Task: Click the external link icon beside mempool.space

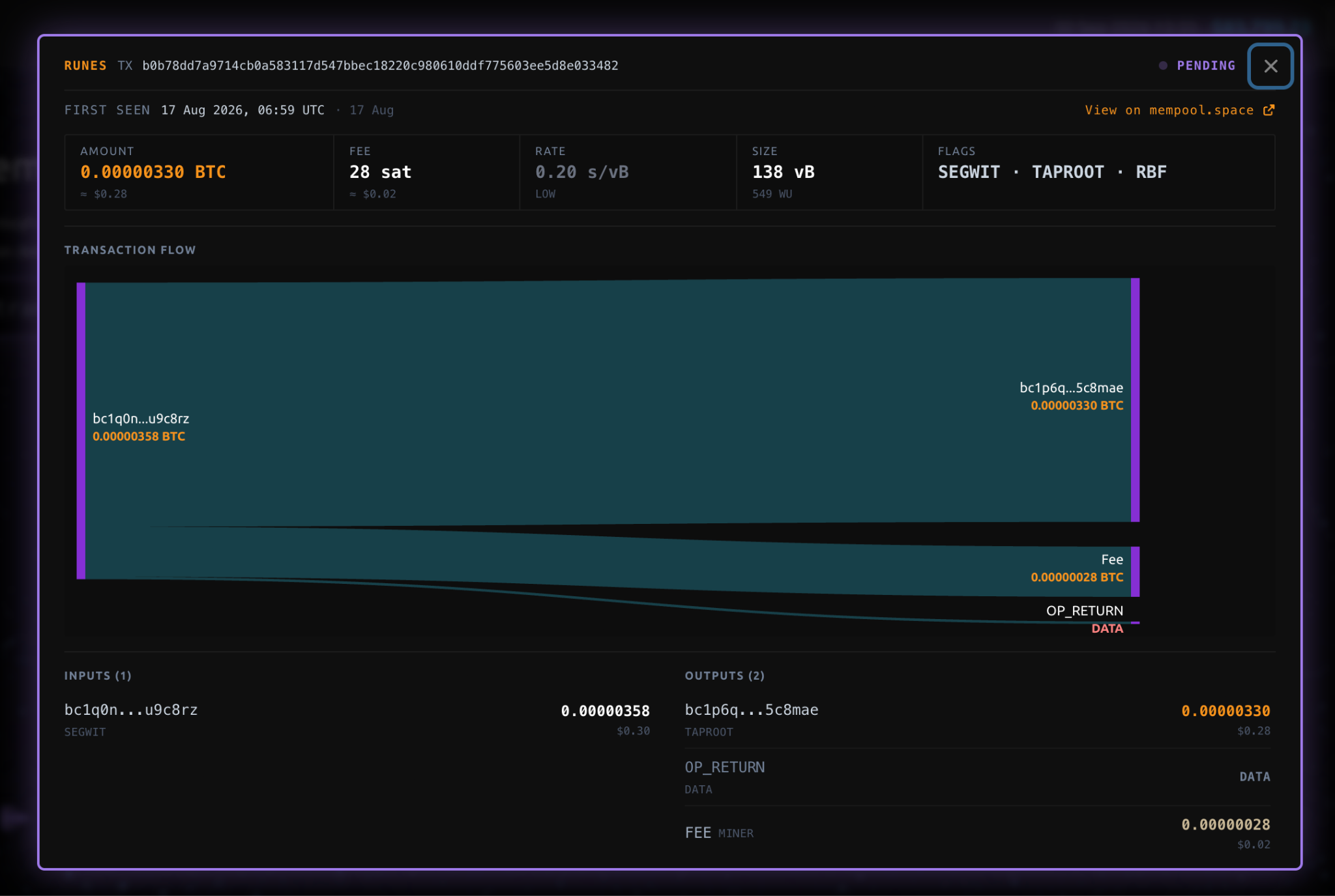Action: click(1269, 110)
